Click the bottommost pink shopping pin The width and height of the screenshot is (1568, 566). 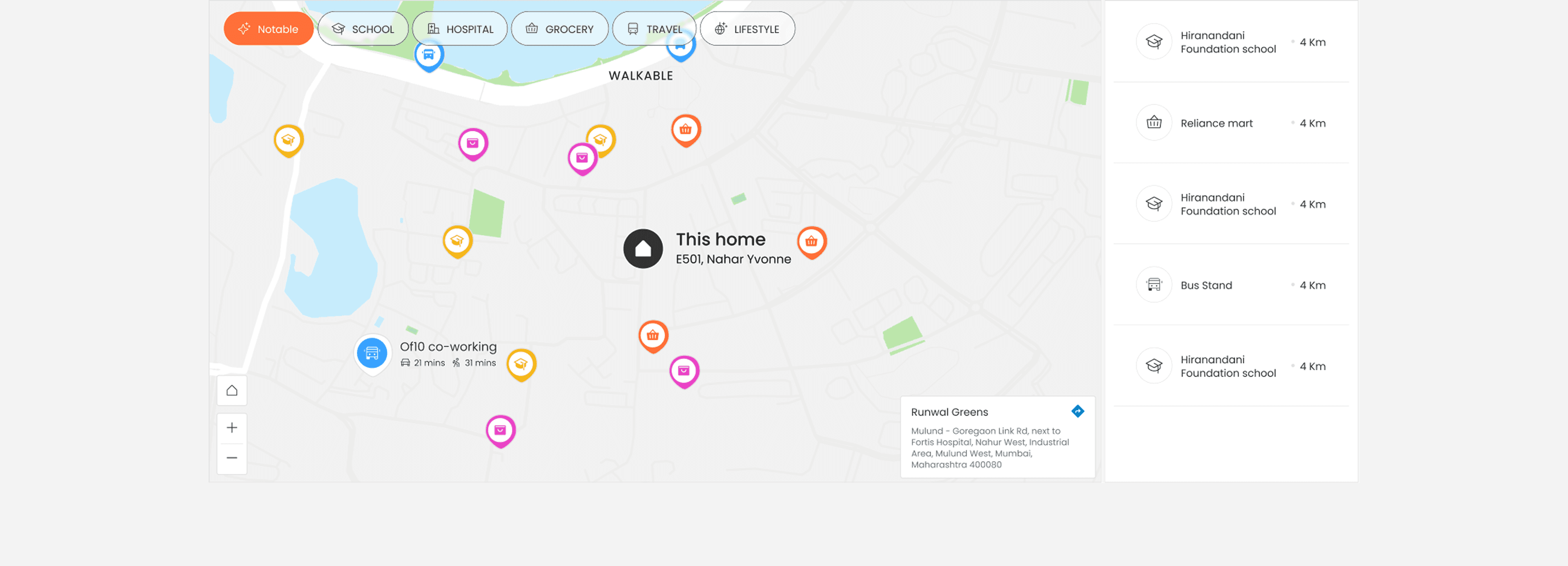click(x=500, y=430)
